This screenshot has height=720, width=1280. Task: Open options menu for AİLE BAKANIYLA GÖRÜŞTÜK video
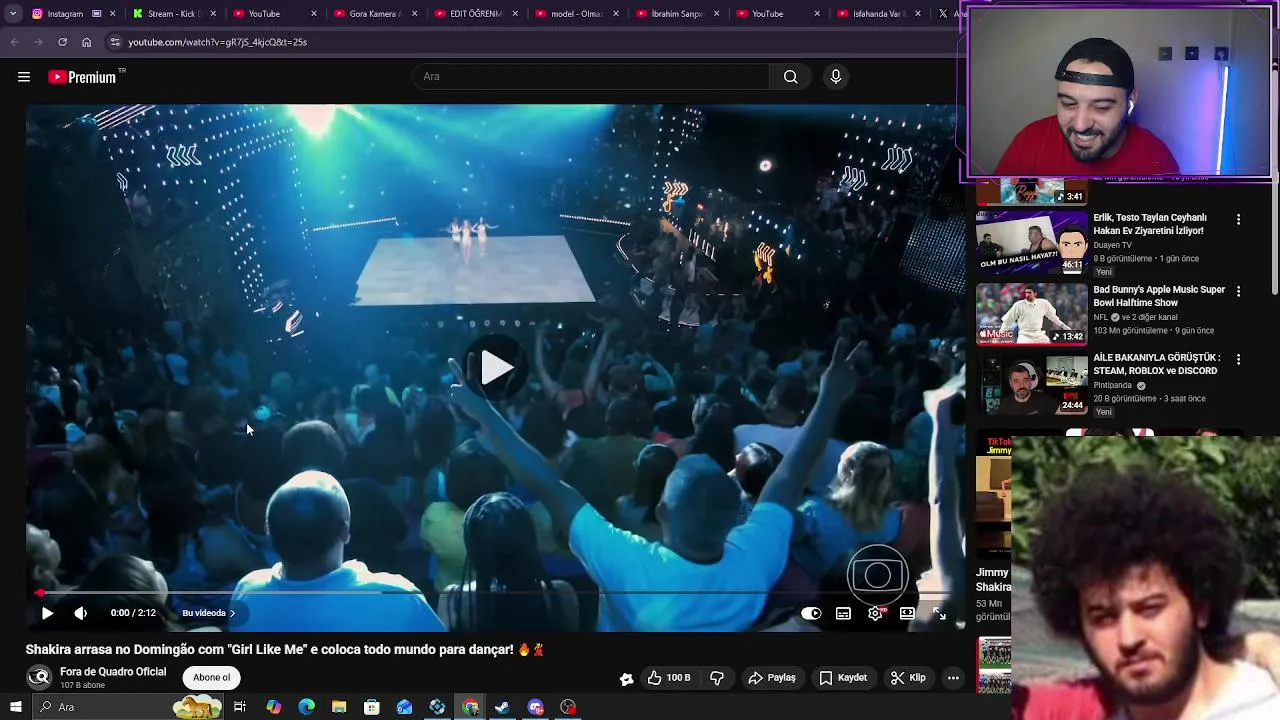click(x=1238, y=359)
